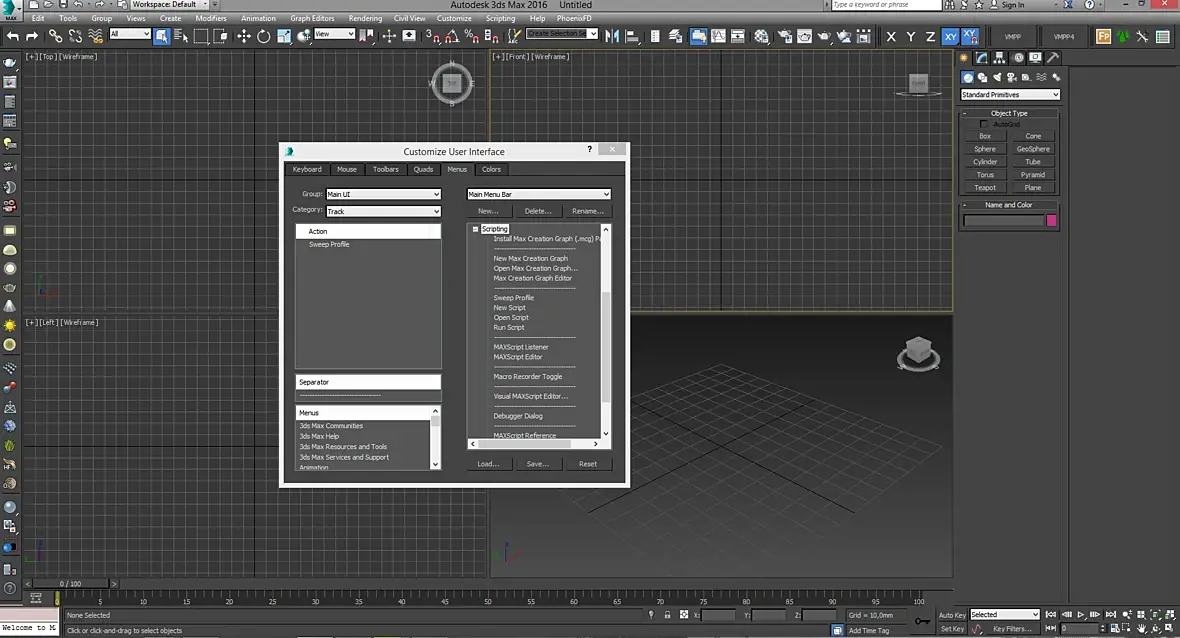Viewport: 1180px width, 638px height.
Task: Enable the AutoGrid checkbox
Action: click(984, 124)
